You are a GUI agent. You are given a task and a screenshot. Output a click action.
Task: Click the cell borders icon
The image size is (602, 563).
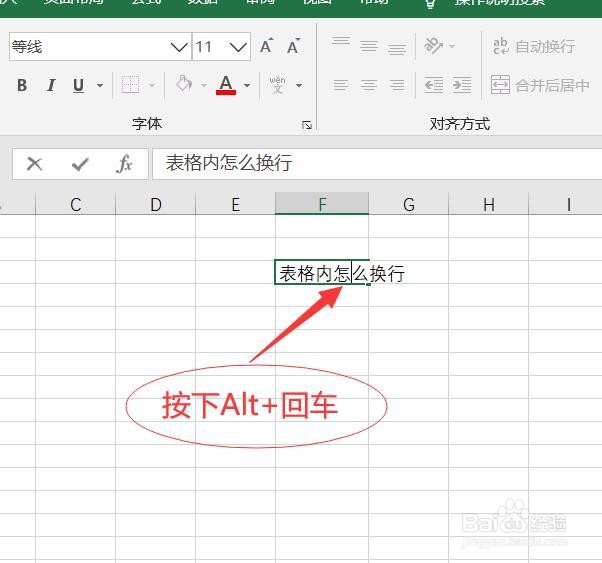point(130,84)
